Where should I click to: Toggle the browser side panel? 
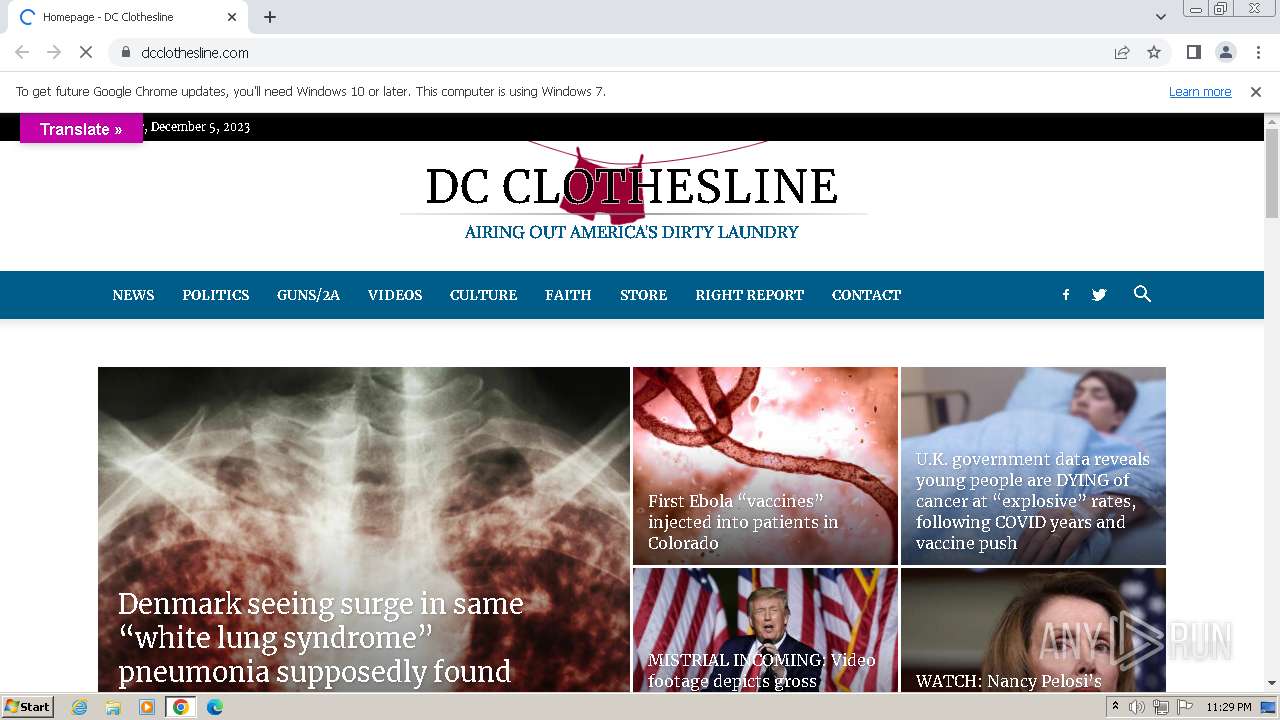1194,52
